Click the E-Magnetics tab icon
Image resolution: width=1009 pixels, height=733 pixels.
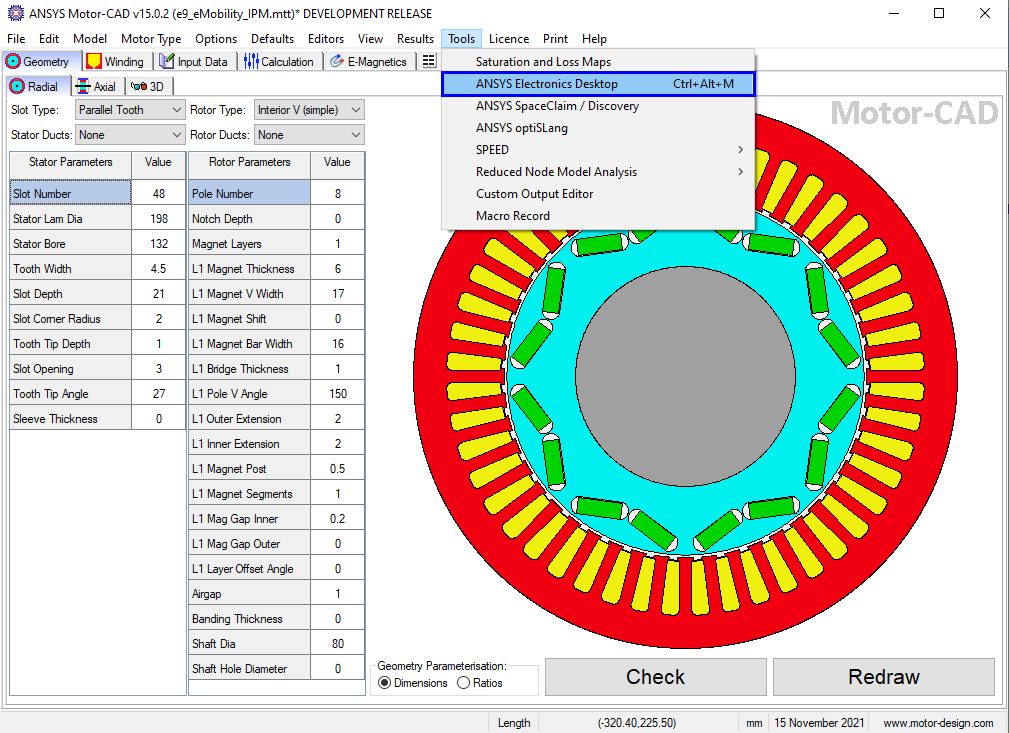click(x=337, y=62)
